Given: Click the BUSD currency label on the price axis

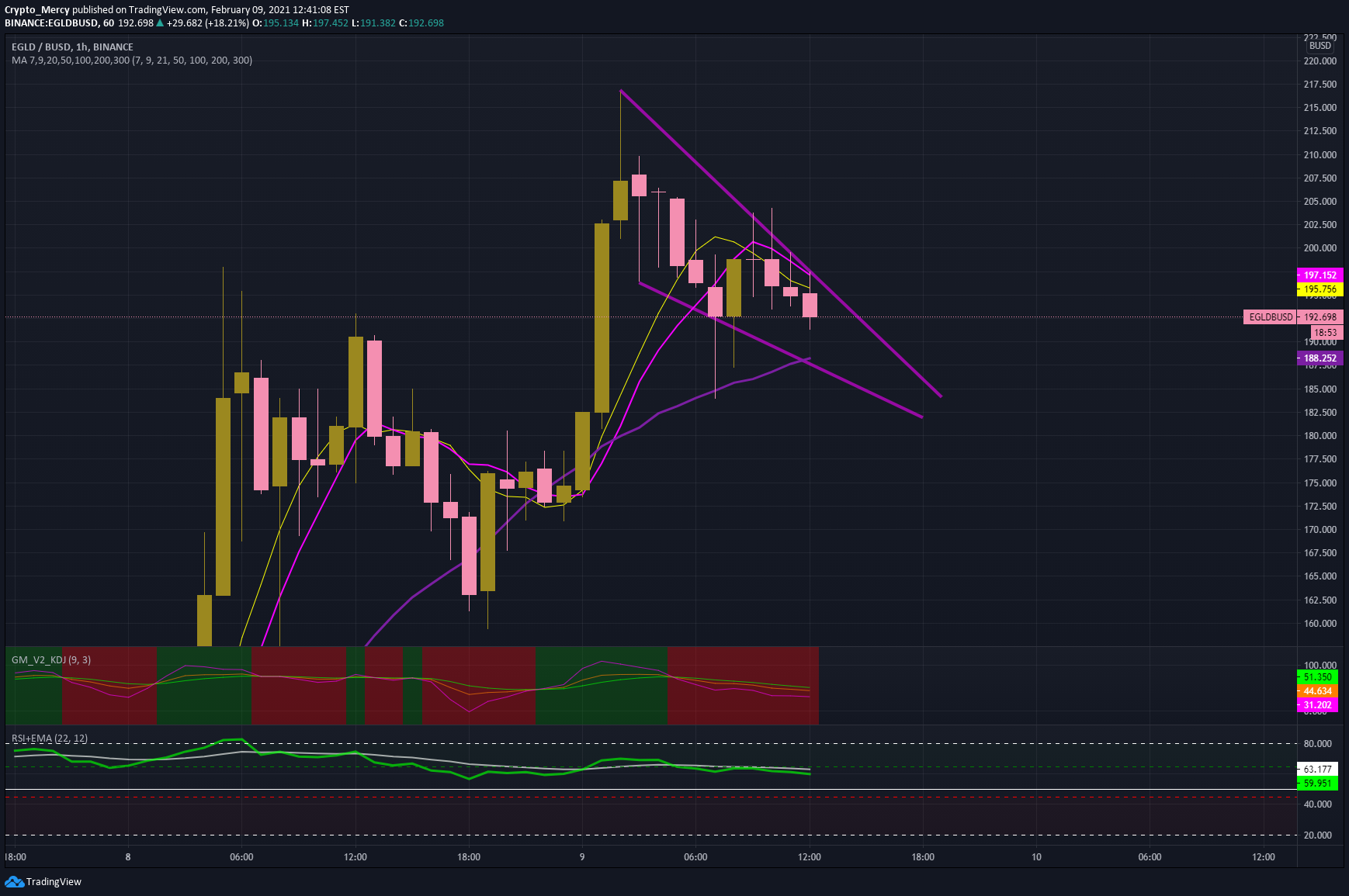Looking at the screenshot, I should [1320, 46].
